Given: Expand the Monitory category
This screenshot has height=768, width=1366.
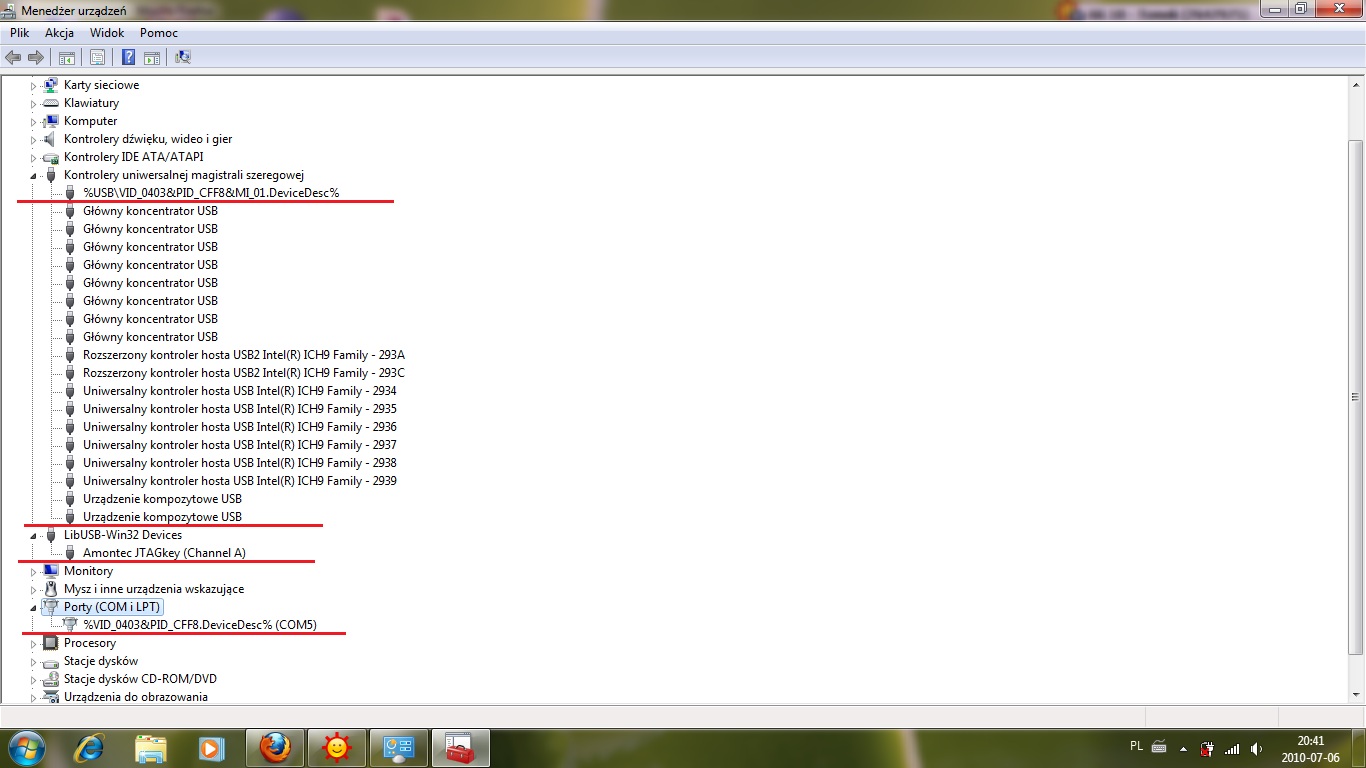Looking at the screenshot, I should [33, 571].
